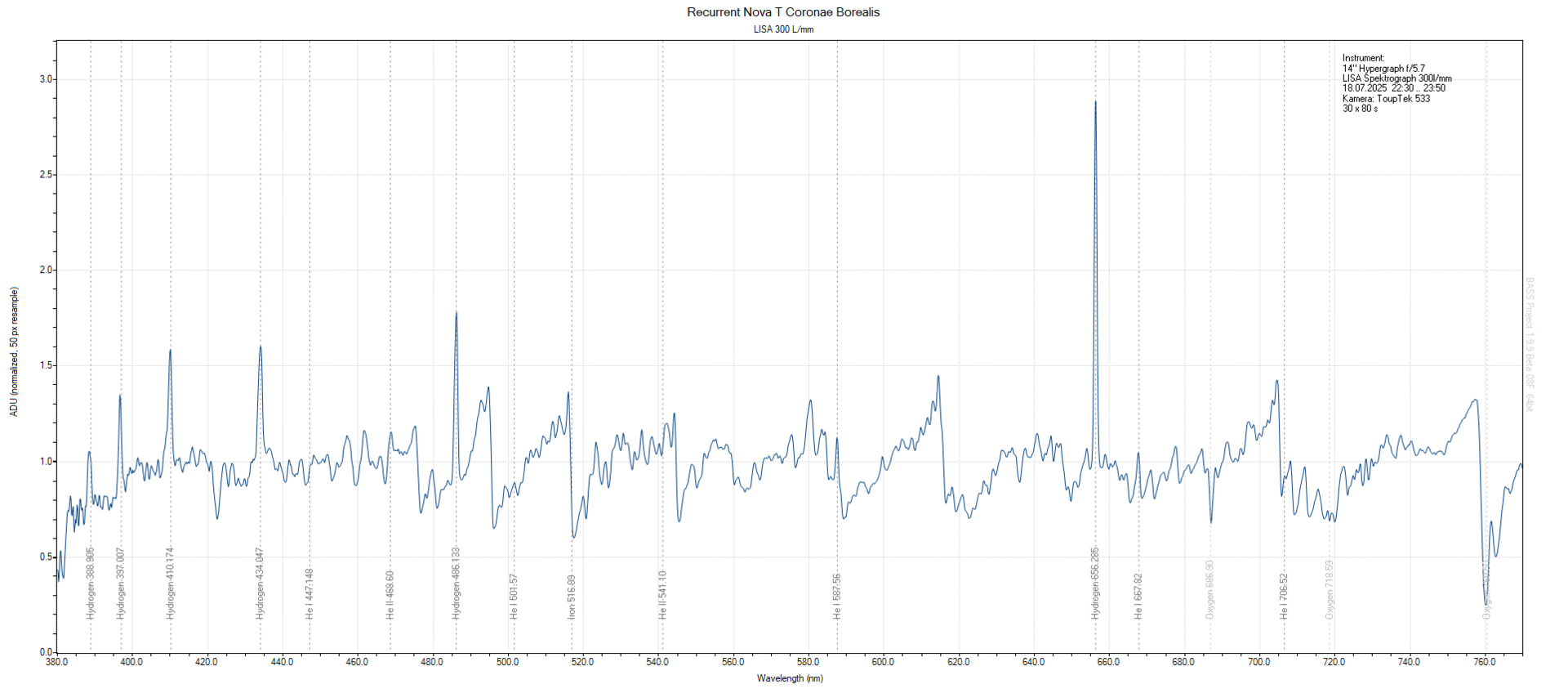Click the y-axis tick label "0.0"
Screen dimensions: 1568x693
[46, 652]
